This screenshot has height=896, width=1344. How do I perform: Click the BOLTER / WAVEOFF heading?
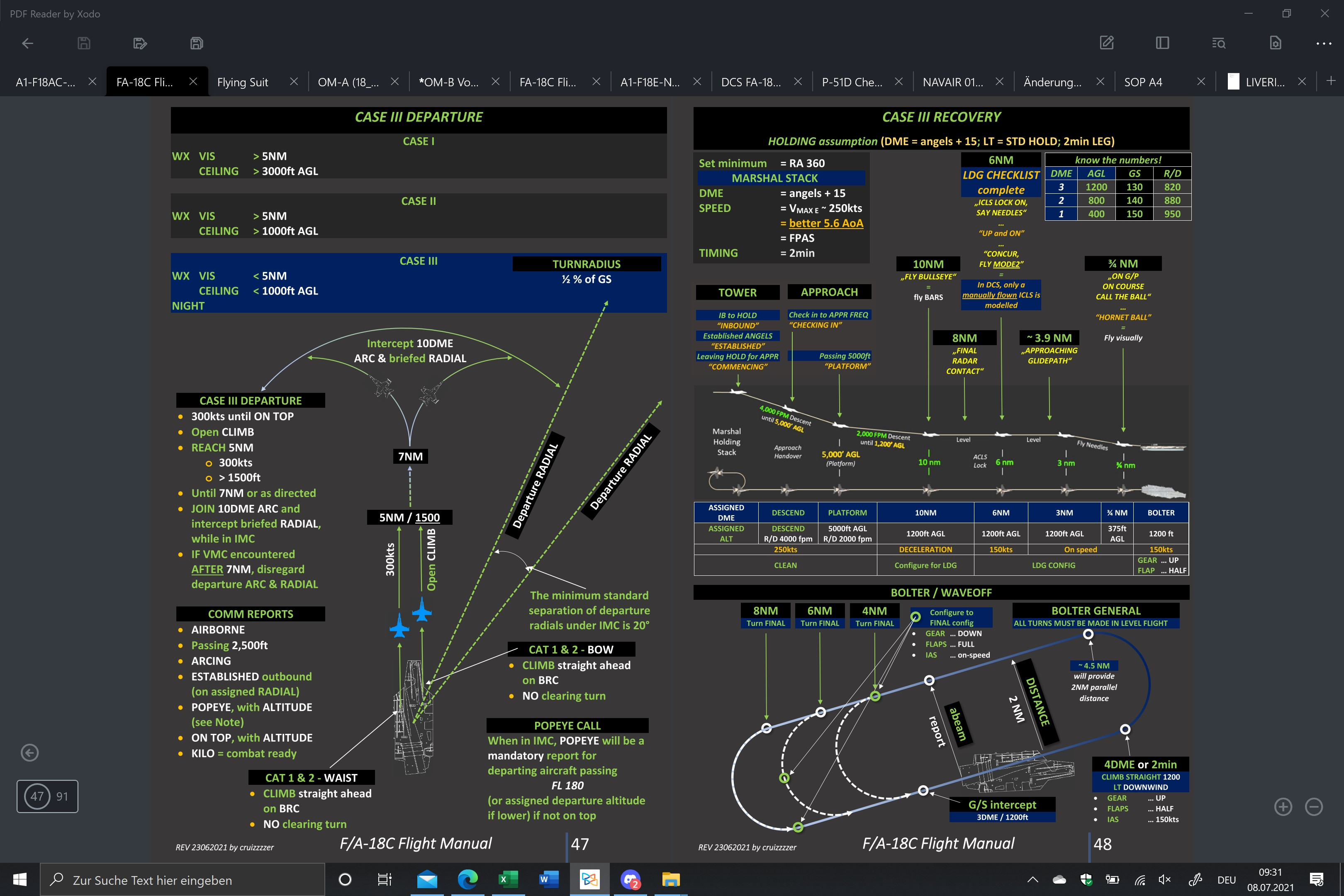pyautogui.click(x=941, y=593)
